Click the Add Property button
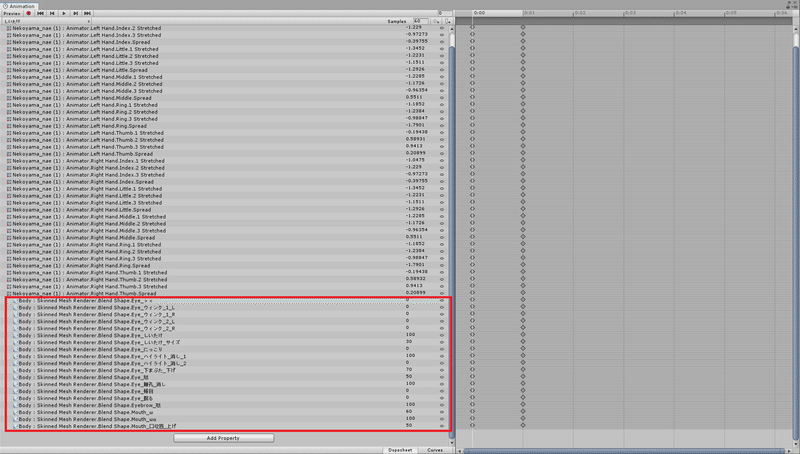The image size is (800, 454). tap(223, 438)
